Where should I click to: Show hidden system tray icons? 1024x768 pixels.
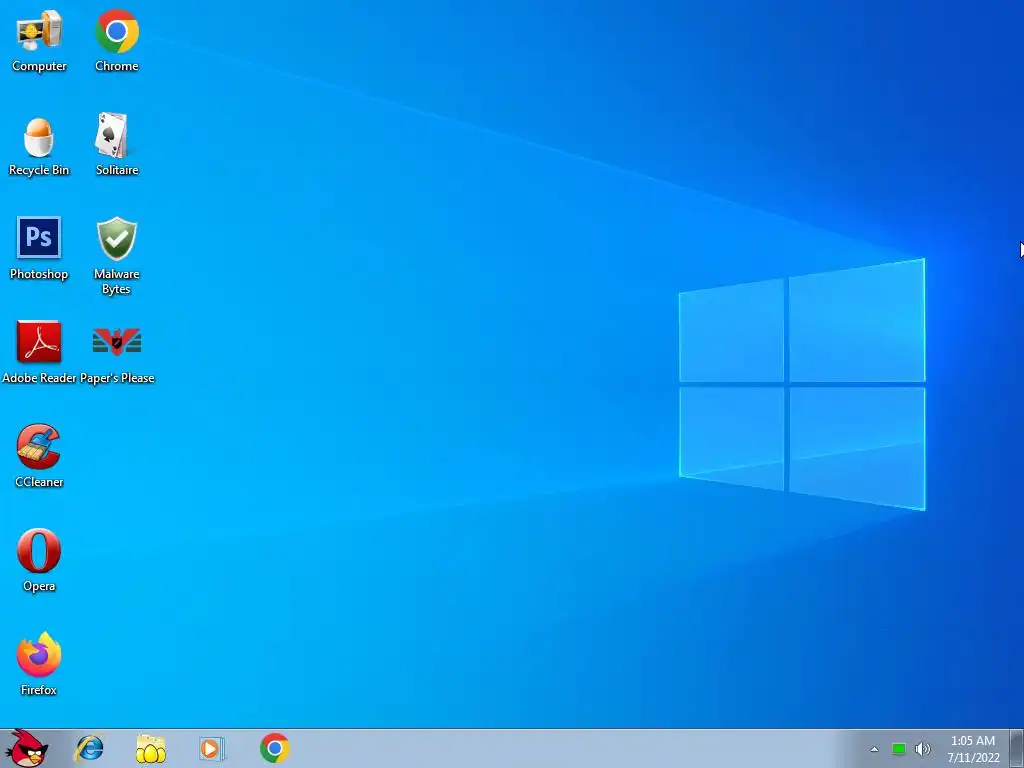[x=874, y=749]
